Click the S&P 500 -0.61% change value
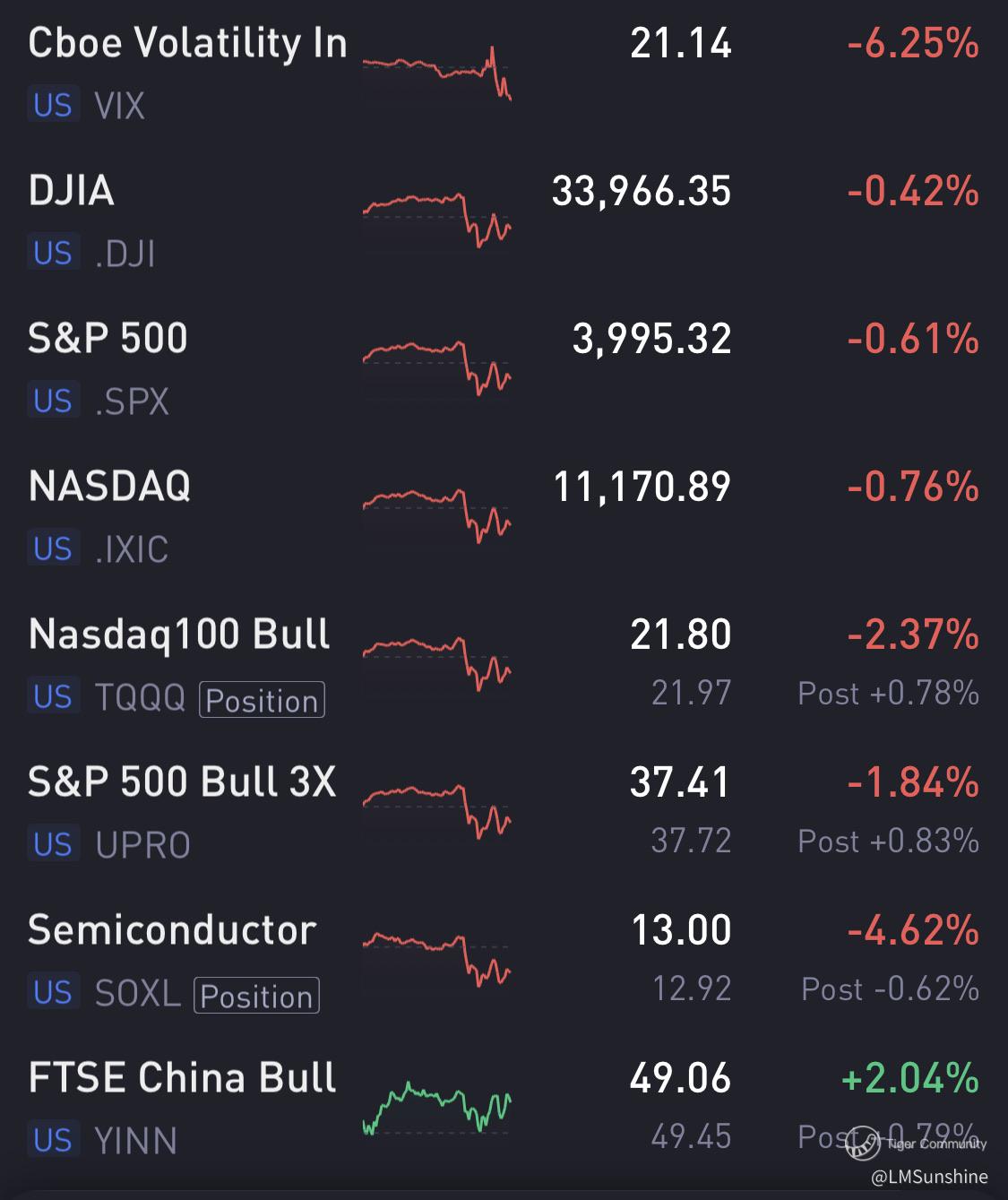 912,339
